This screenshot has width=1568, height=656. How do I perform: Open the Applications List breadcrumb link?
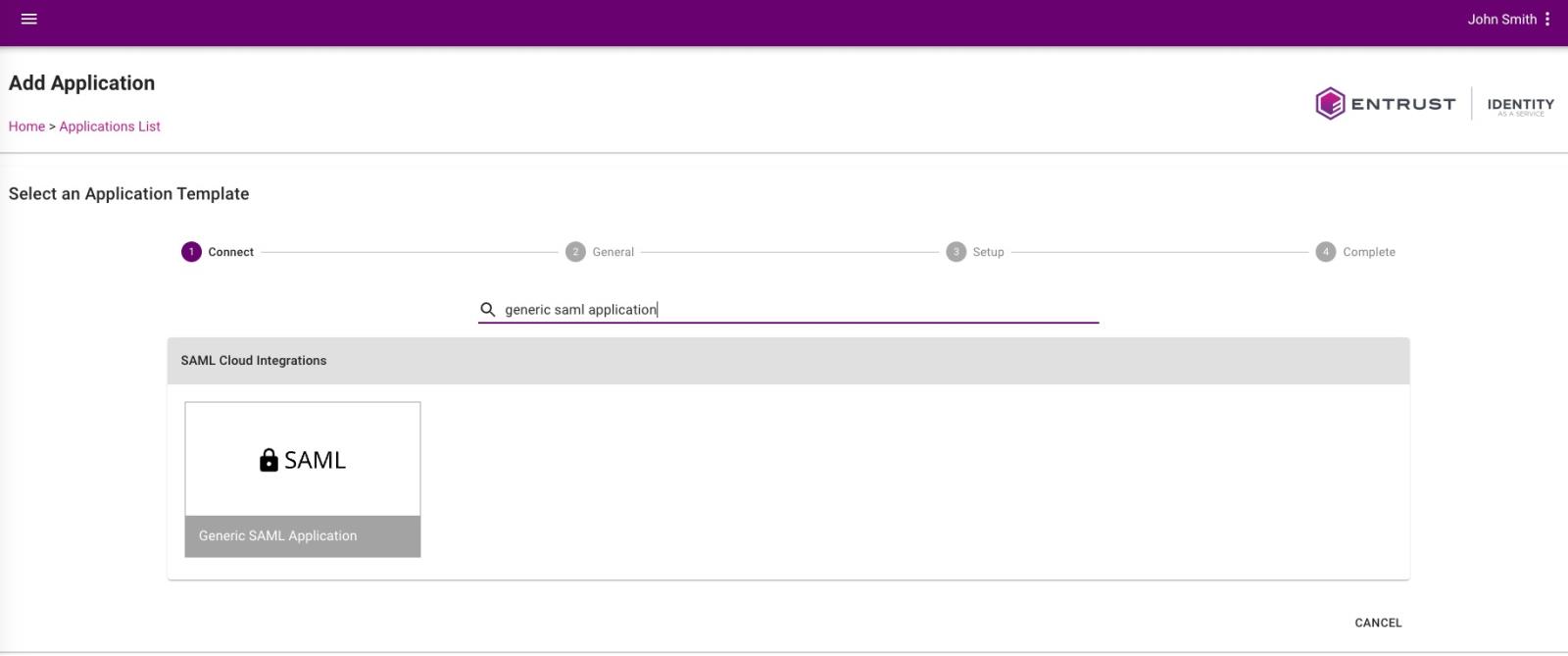(110, 126)
